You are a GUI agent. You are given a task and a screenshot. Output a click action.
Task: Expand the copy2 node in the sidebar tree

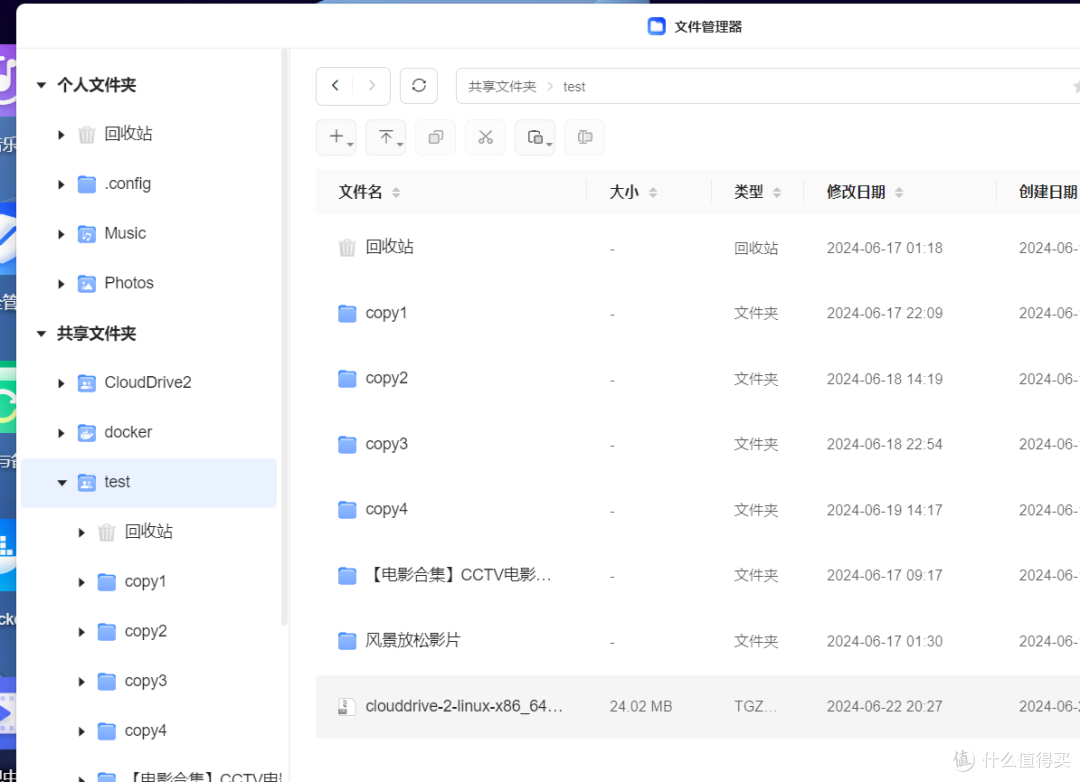point(81,632)
